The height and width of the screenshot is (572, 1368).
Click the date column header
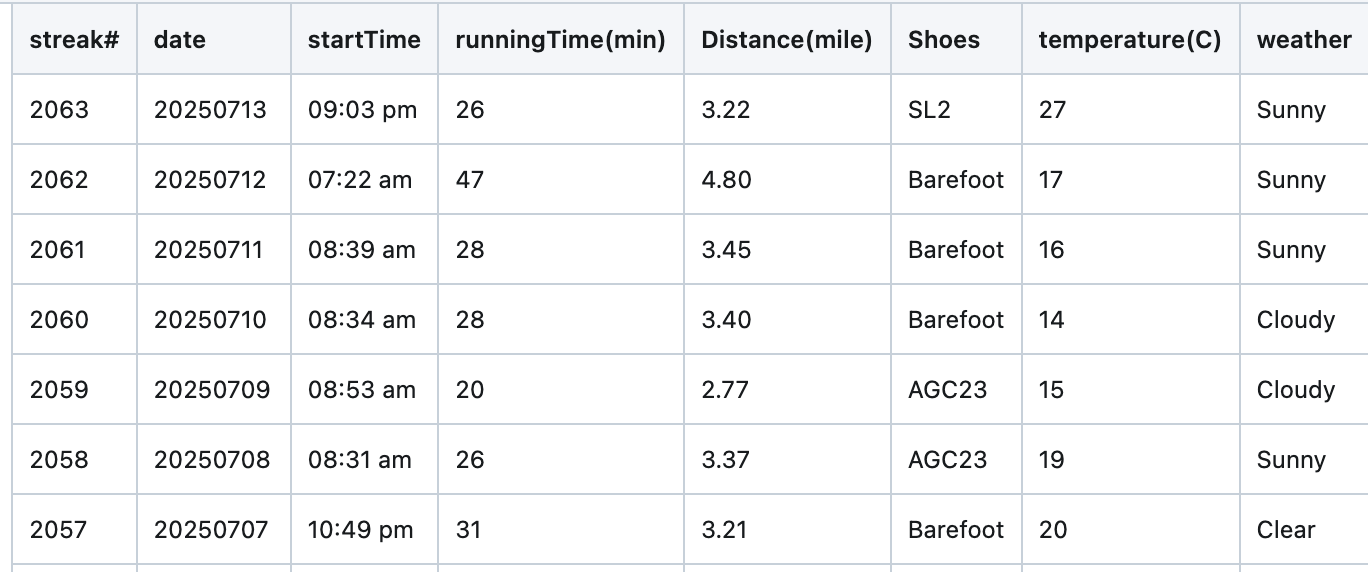click(x=180, y=40)
